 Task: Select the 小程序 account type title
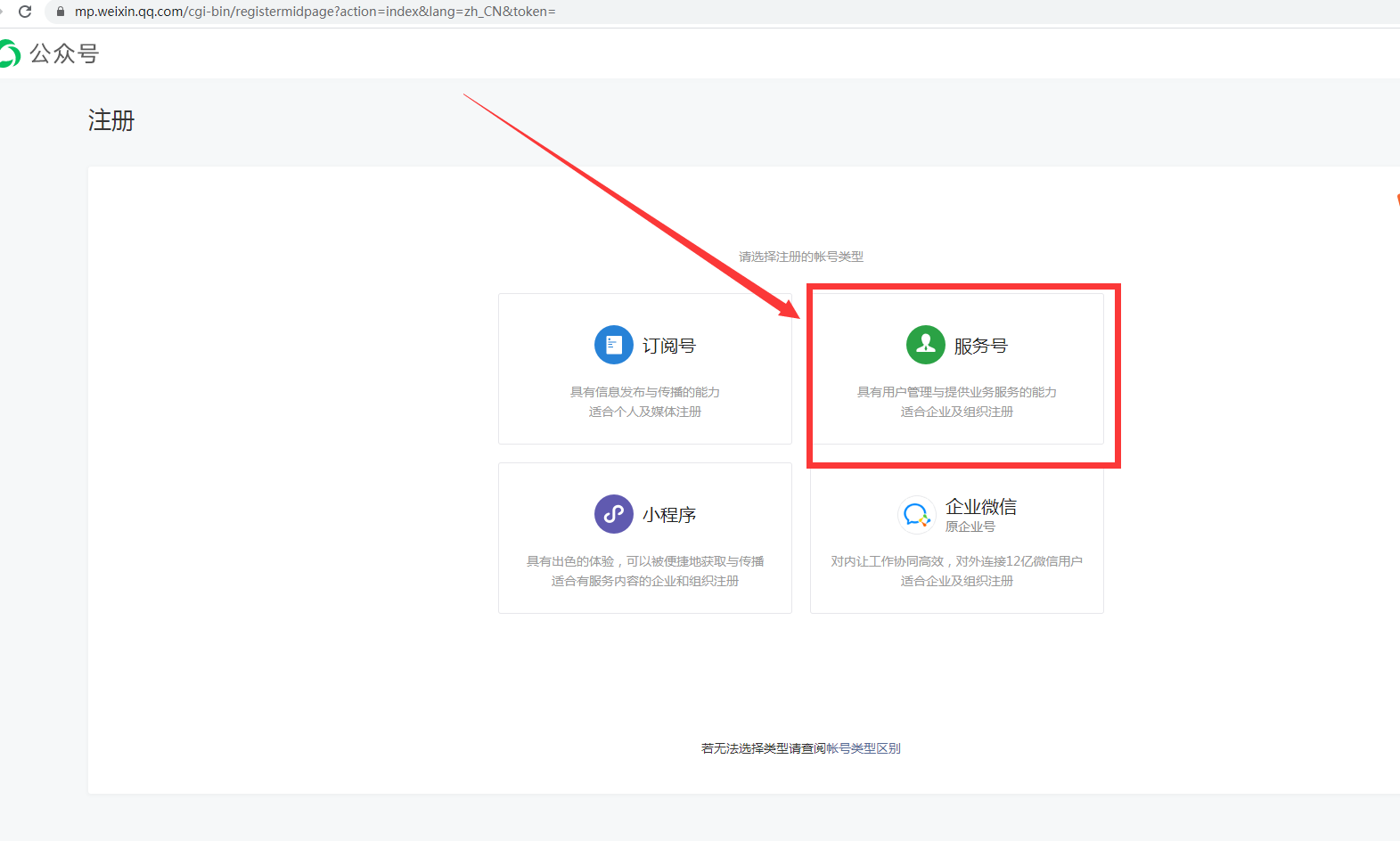click(669, 515)
